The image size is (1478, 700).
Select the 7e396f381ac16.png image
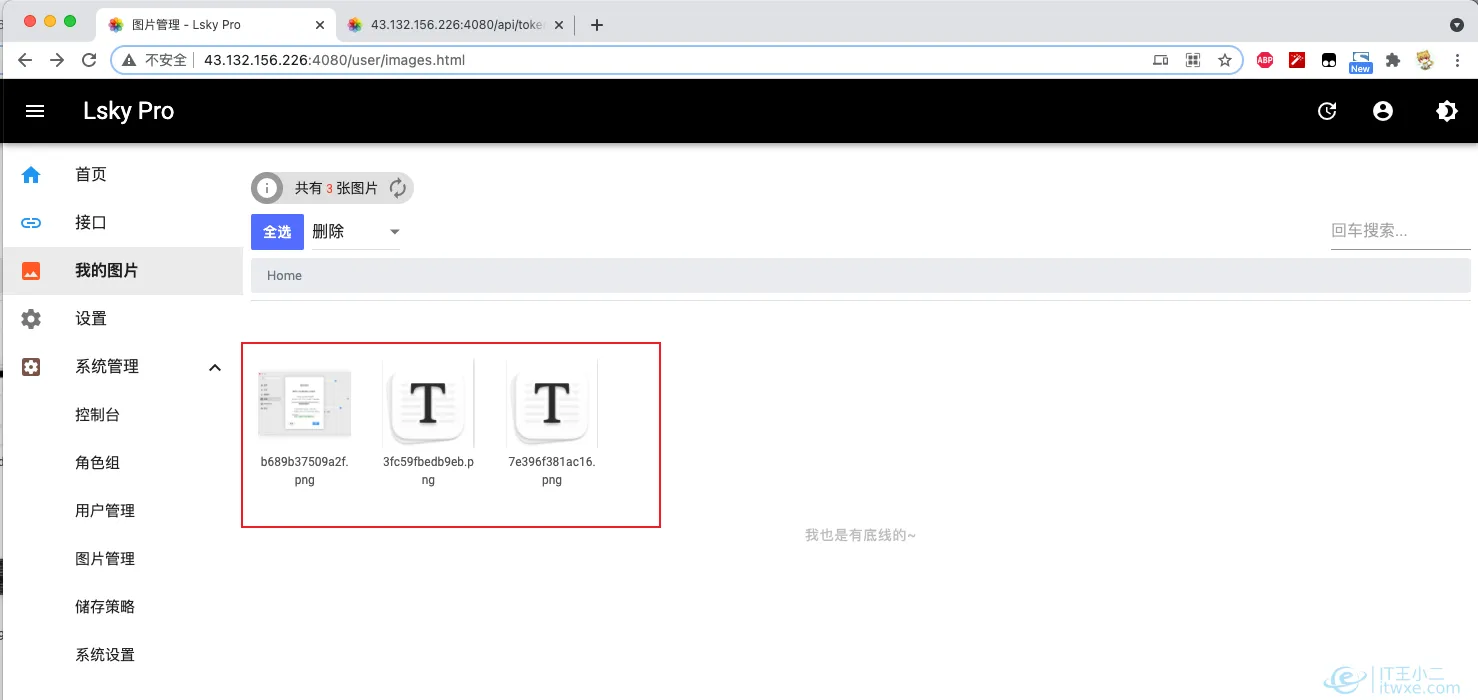pyautogui.click(x=552, y=403)
